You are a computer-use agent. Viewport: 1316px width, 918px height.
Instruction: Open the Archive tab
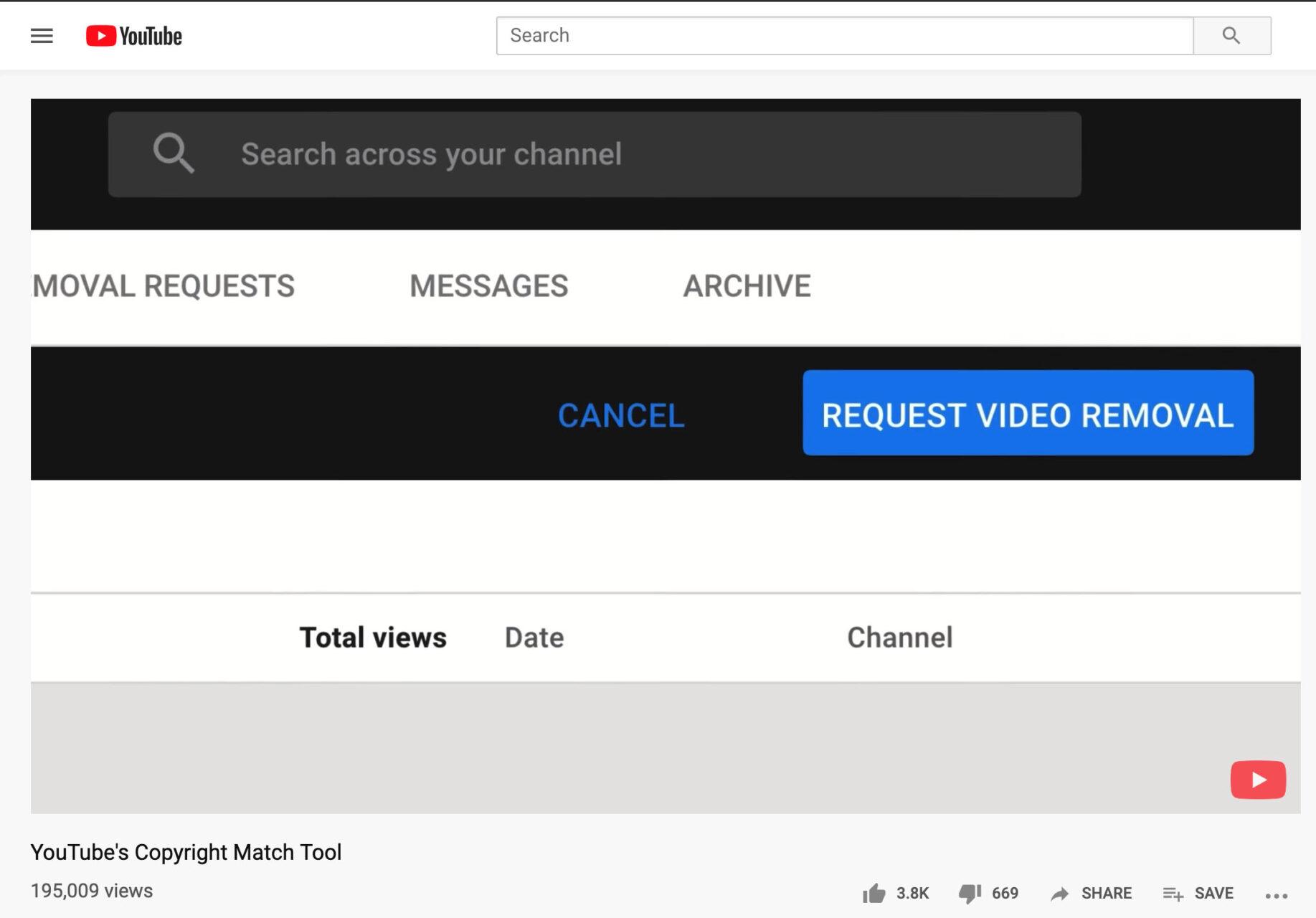click(x=747, y=286)
